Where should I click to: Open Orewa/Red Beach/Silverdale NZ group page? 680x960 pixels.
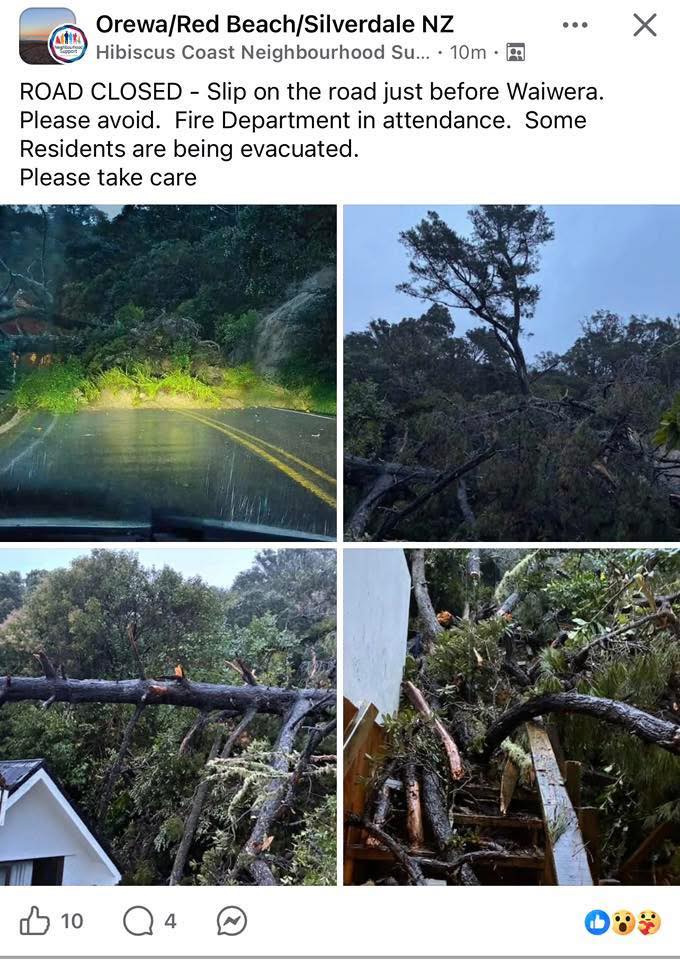pyautogui.click(x=275, y=24)
